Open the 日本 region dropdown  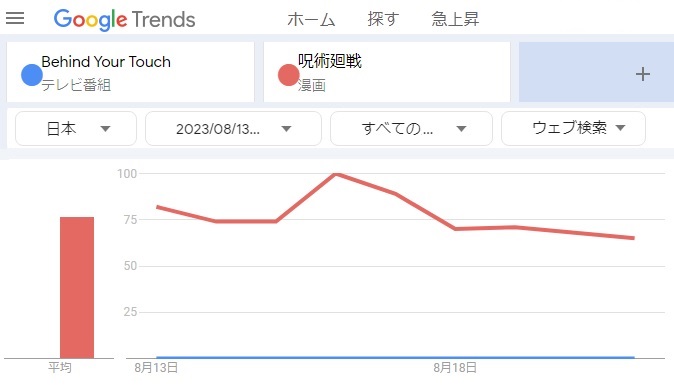[76, 129]
